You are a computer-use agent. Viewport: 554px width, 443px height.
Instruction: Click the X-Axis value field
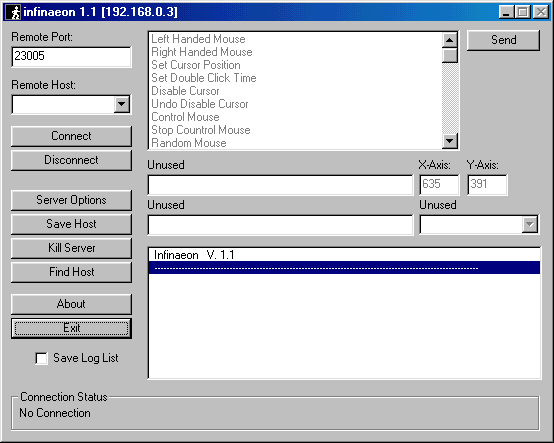coord(439,184)
